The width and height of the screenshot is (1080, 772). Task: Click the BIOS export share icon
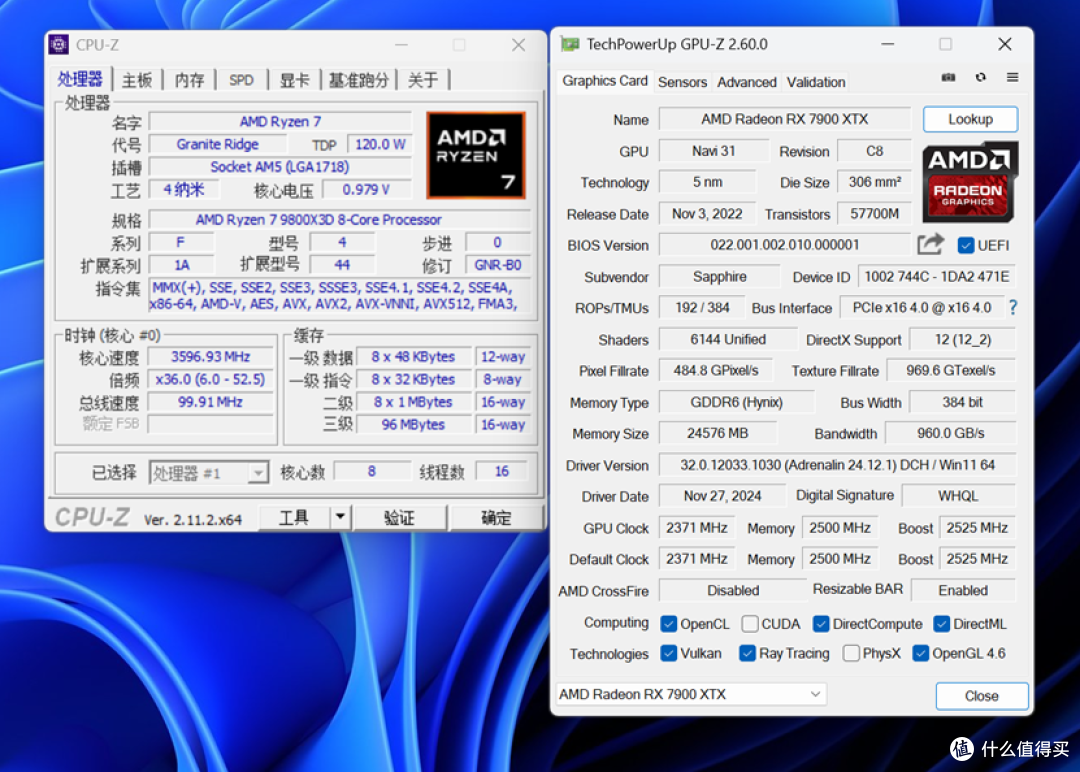930,244
